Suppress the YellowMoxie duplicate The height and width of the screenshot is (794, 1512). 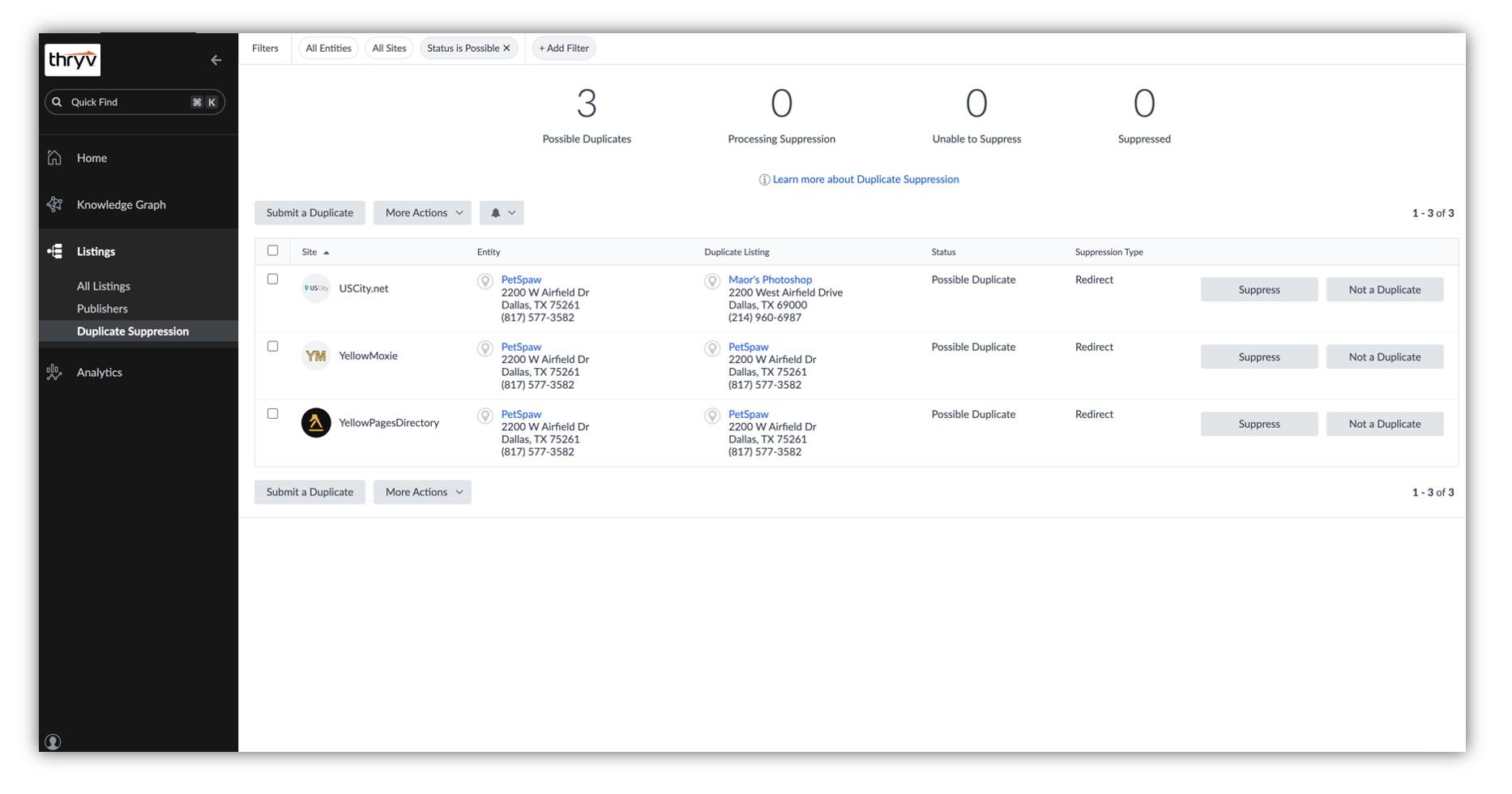(x=1259, y=357)
